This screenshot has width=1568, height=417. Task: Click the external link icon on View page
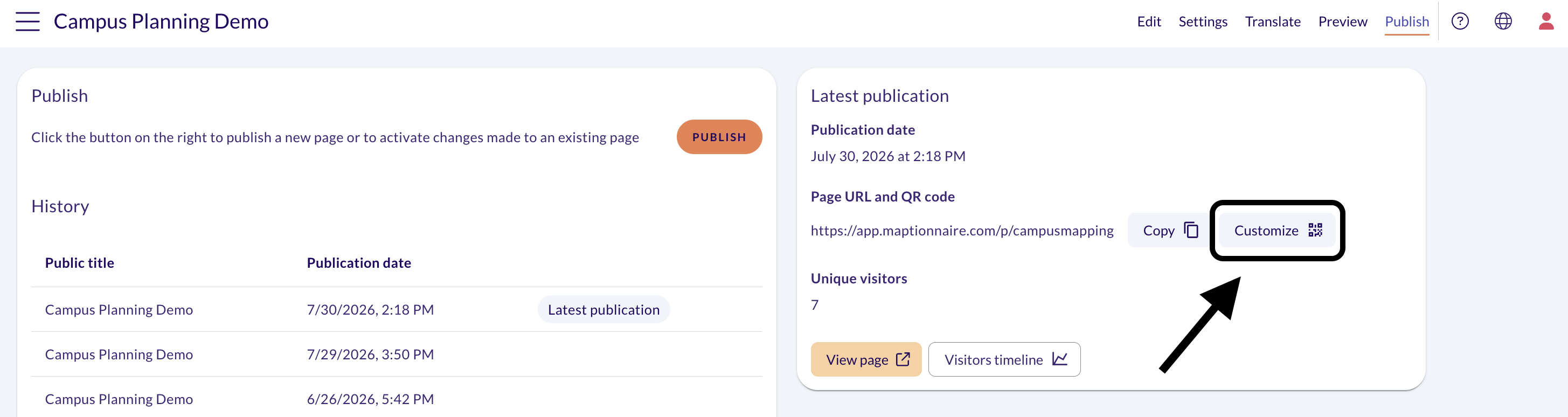[x=903, y=359]
